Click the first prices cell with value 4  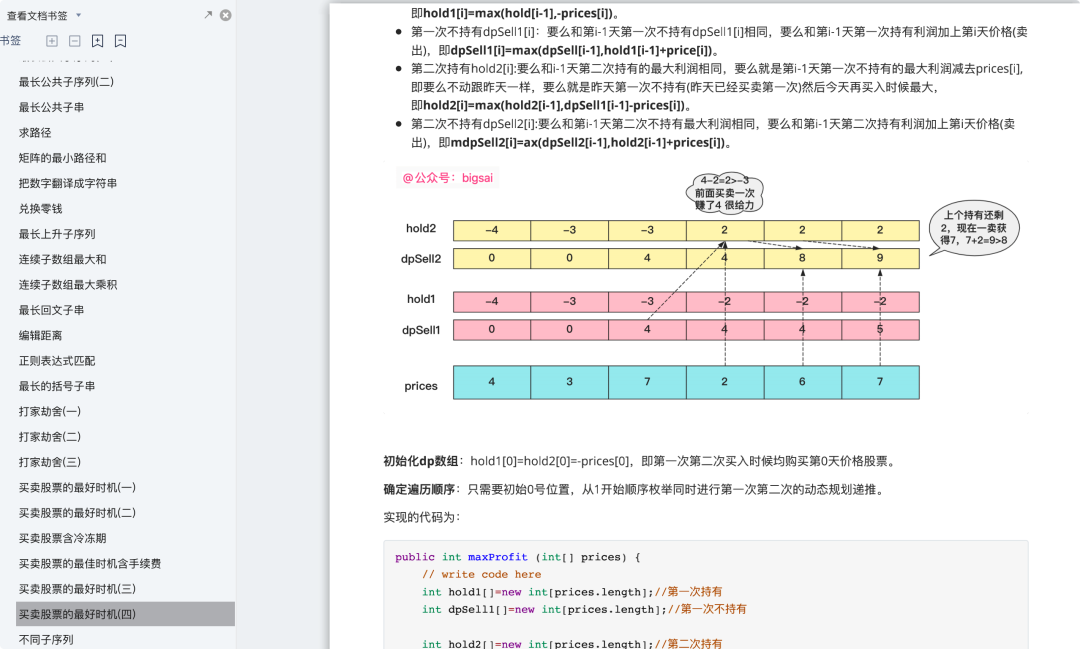click(x=492, y=382)
